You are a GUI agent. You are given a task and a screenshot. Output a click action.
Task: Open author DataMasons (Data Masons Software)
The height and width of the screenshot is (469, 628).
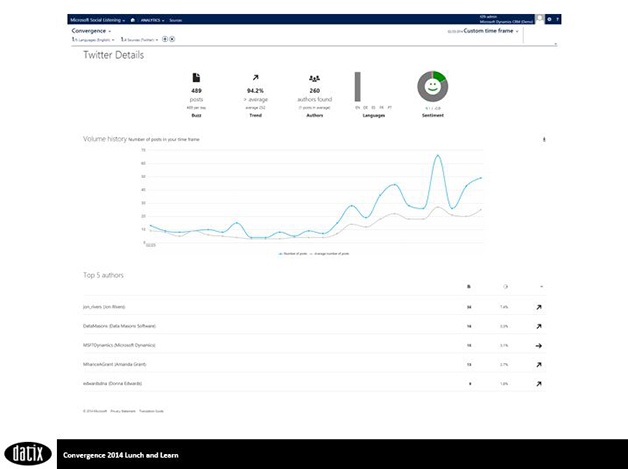coord(119,326)
